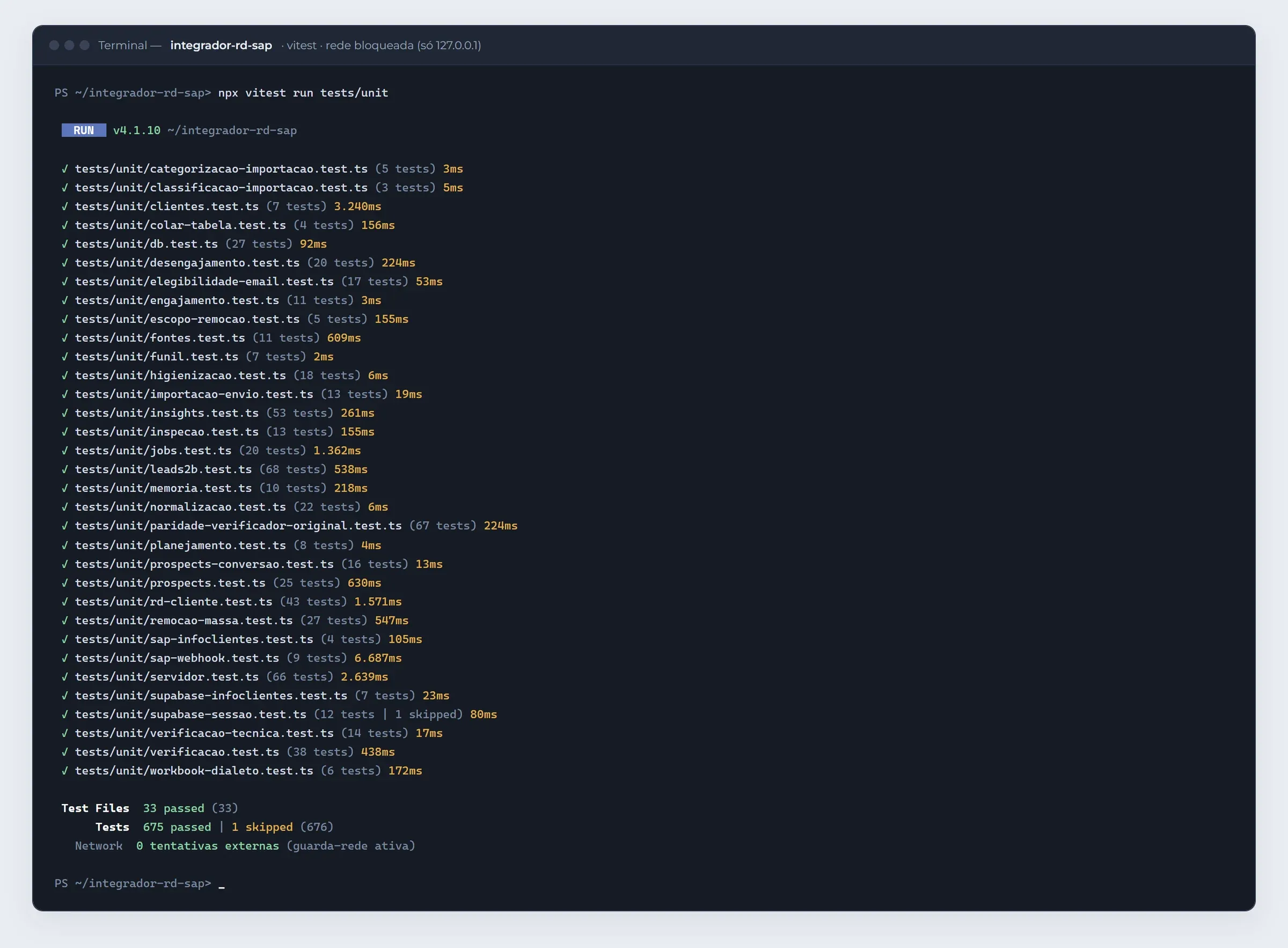
Task: Click tests/unit/leads2b.test.ts result line
Action: pyautogui.click(x=214, y=469)
